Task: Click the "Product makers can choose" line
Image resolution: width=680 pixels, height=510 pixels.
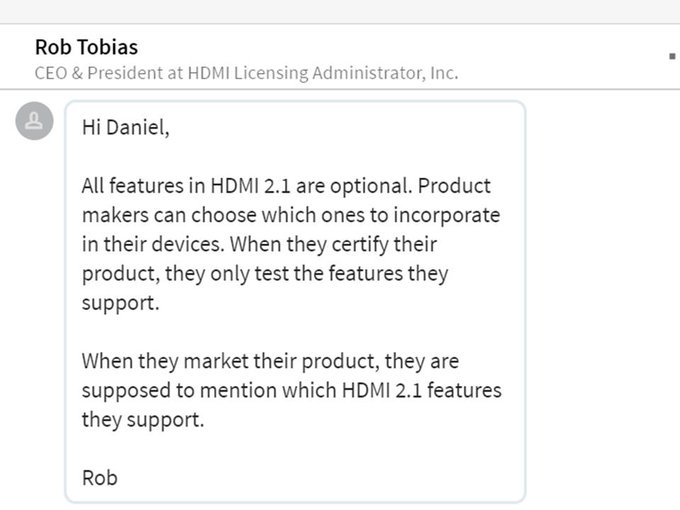Action: click(x=290, y=216)
